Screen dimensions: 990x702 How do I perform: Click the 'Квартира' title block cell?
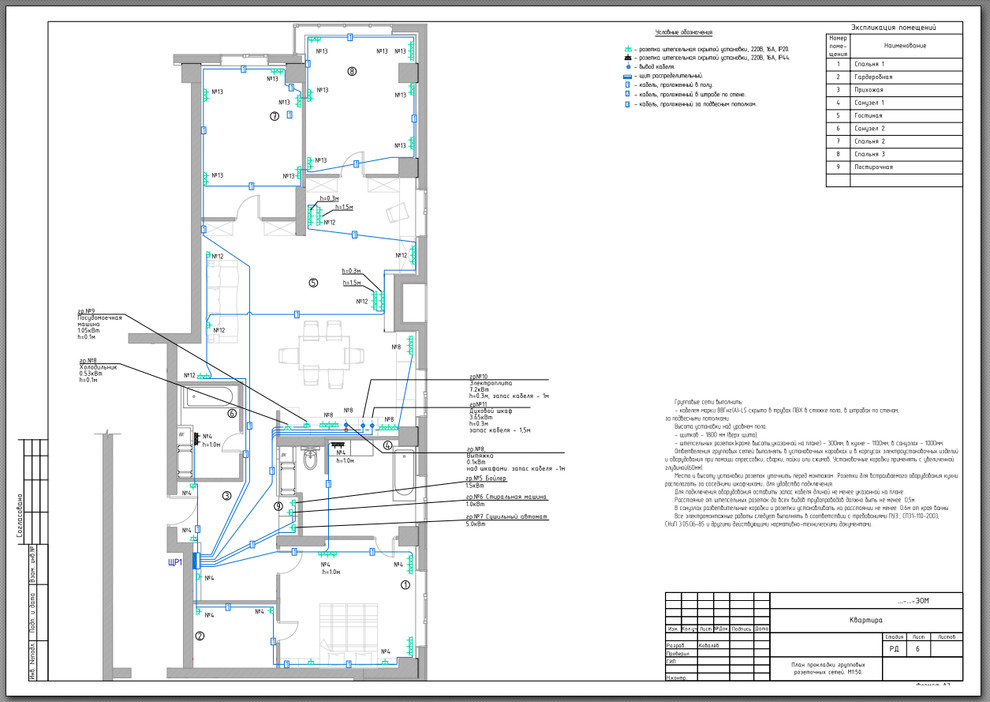[x=866, y=620]
